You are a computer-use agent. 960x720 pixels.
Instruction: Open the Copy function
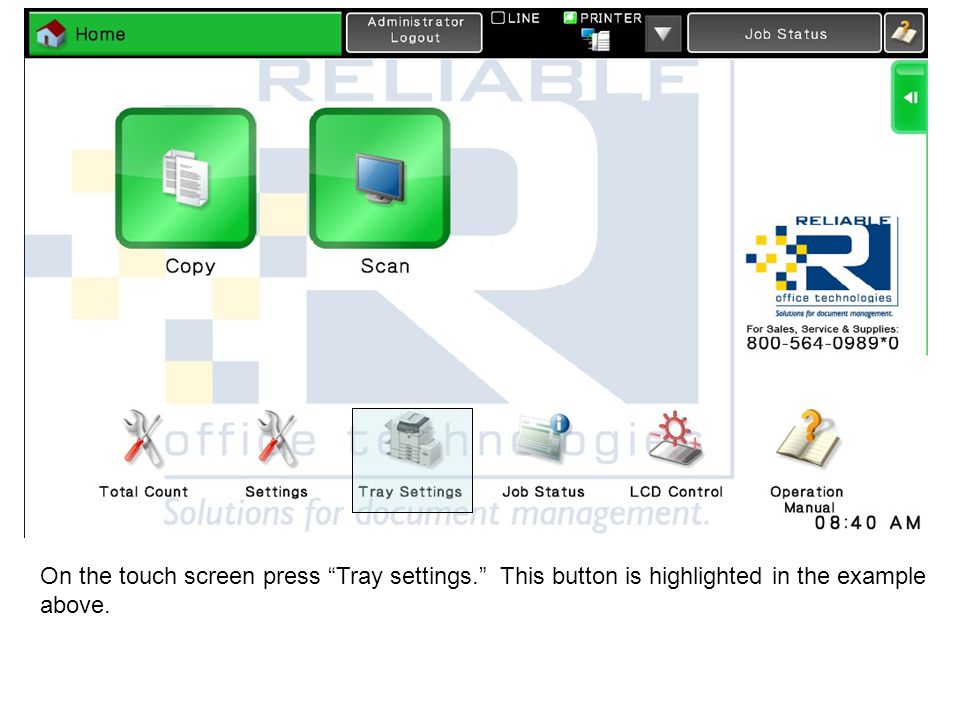click(186, 178)
